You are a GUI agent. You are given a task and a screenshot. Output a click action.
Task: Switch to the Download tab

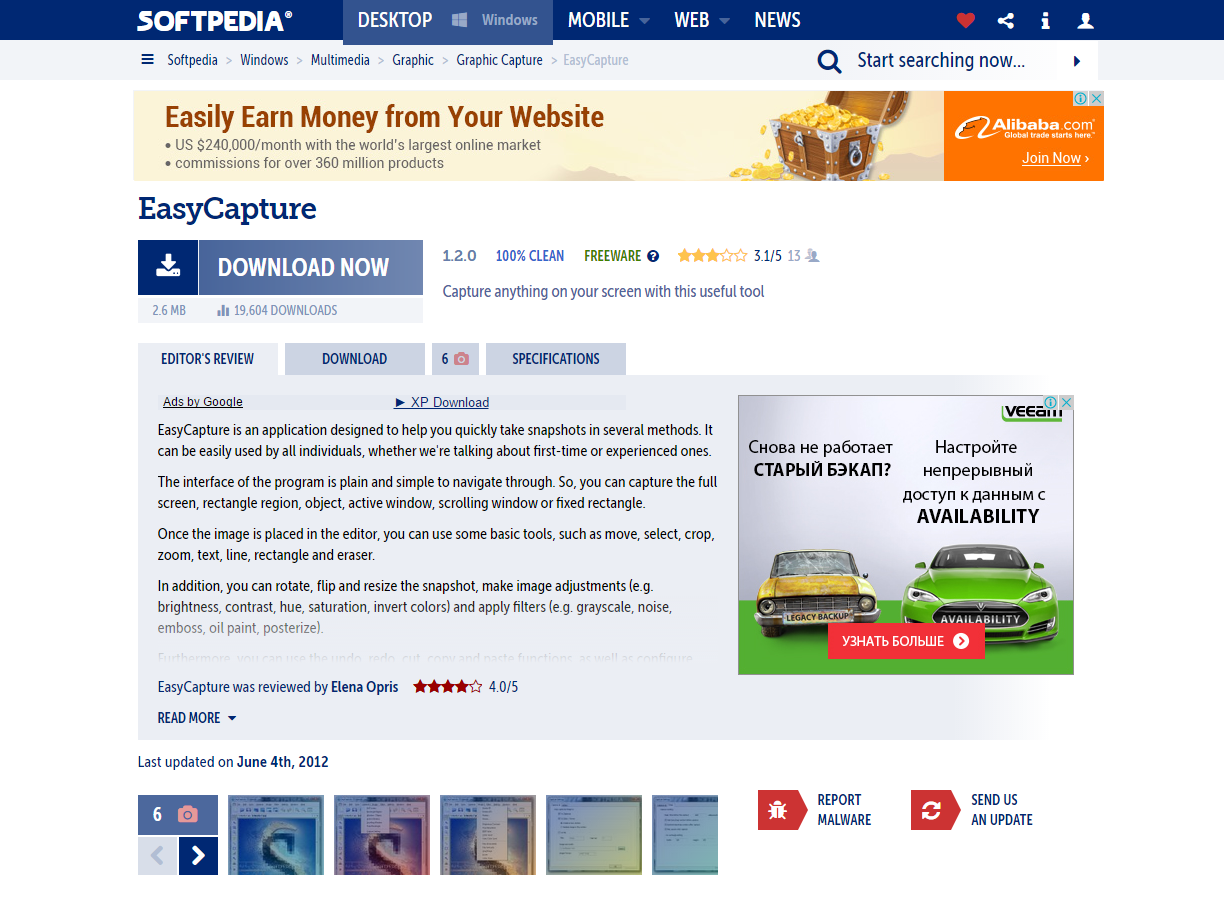pos(354,359)
